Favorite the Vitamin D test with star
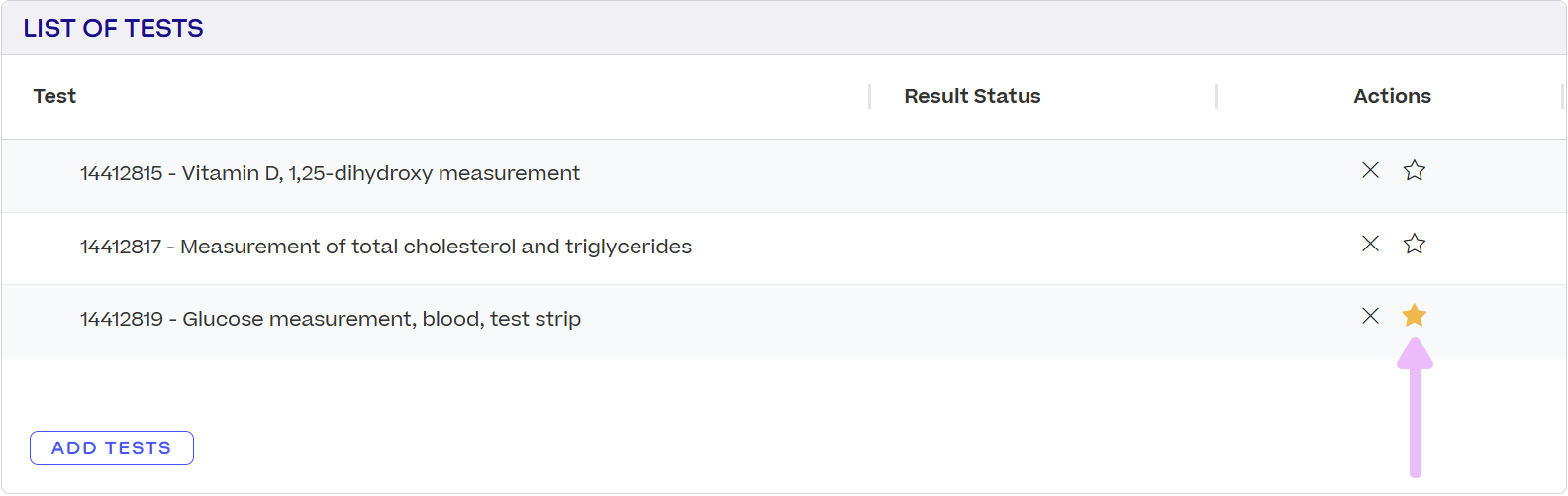 (1414, 170)
